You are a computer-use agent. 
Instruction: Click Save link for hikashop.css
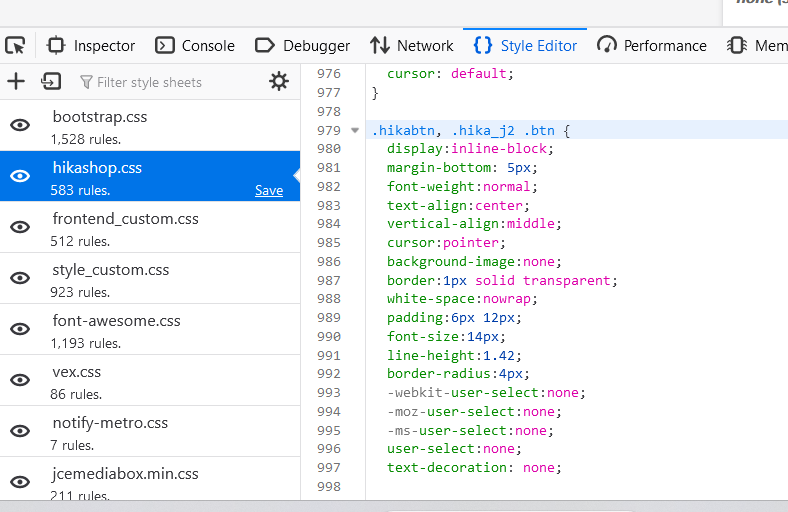point(268,190)
